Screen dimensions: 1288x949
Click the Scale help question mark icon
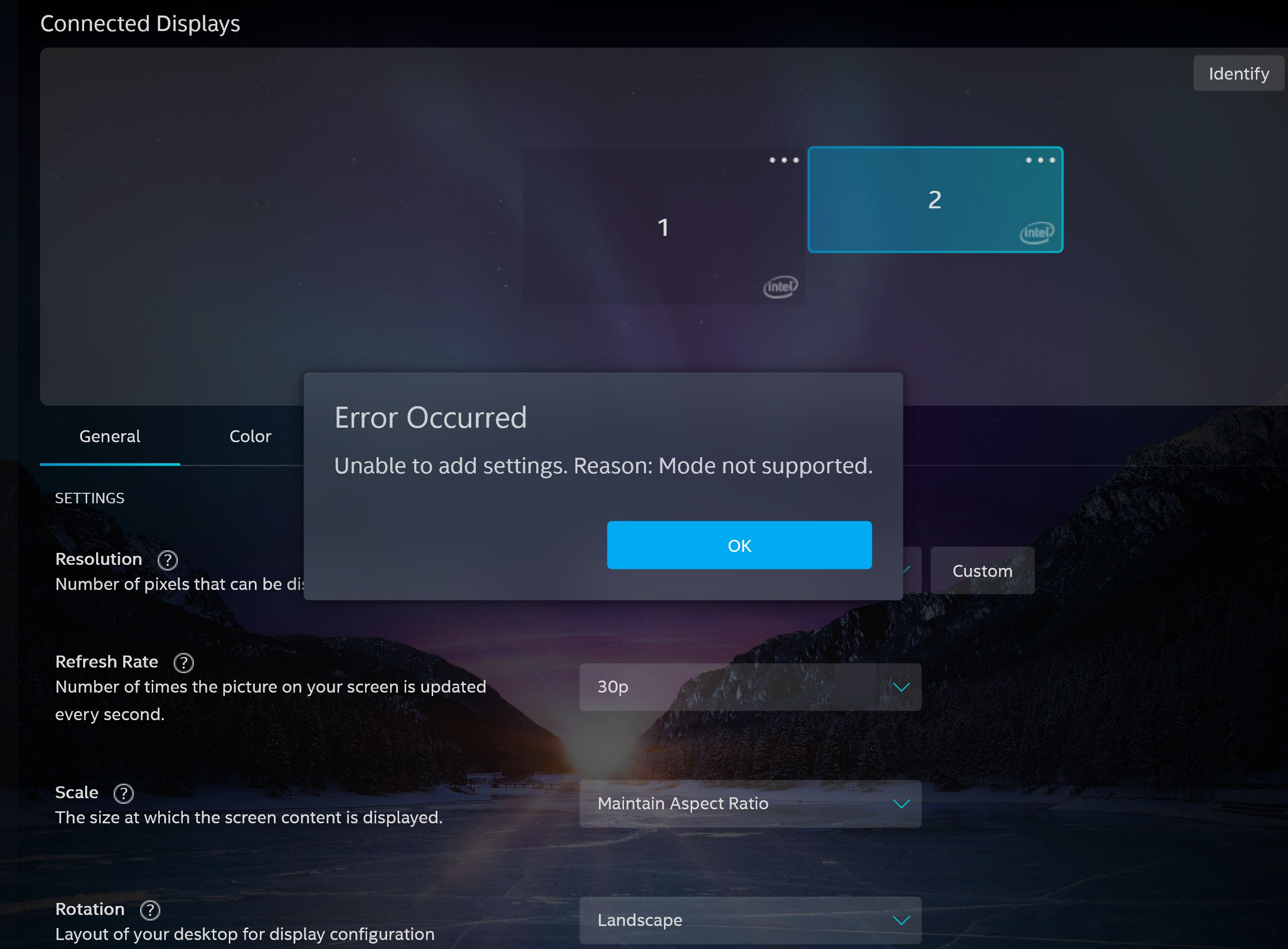coord(124,794)
